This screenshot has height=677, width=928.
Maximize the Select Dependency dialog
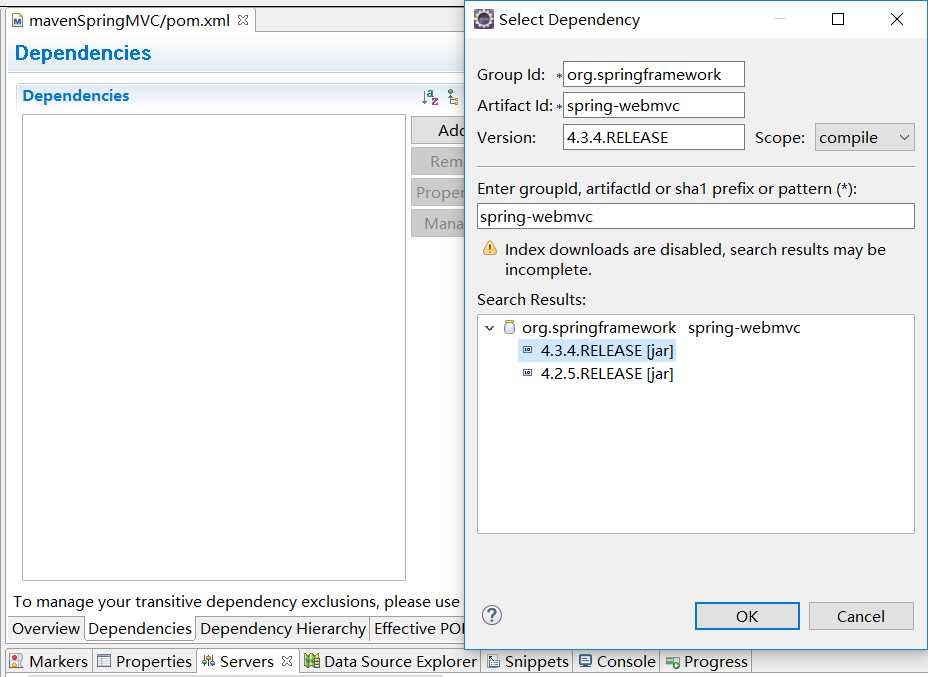click(x=838, y=20)
